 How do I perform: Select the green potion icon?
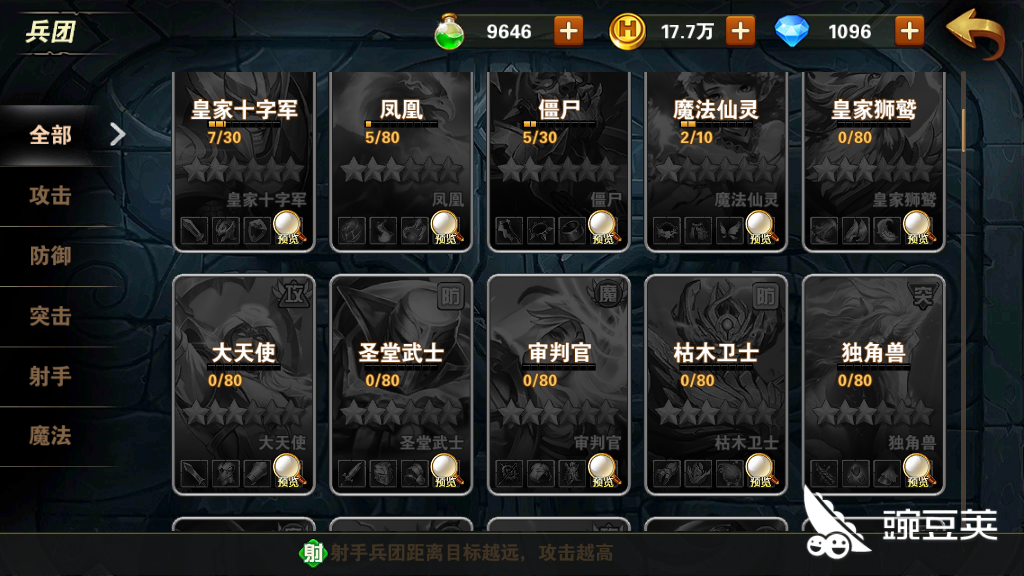coord(449,31)
